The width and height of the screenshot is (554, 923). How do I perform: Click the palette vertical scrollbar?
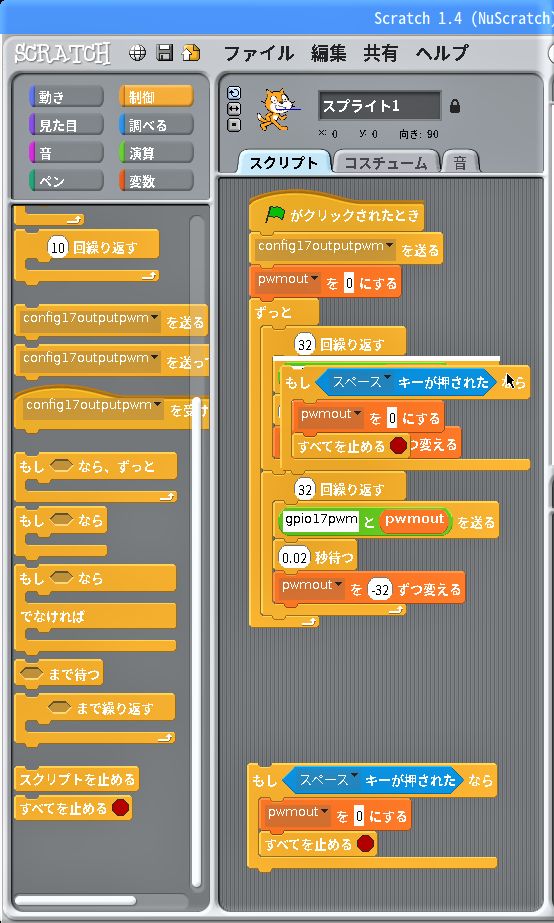pos(197,552)
